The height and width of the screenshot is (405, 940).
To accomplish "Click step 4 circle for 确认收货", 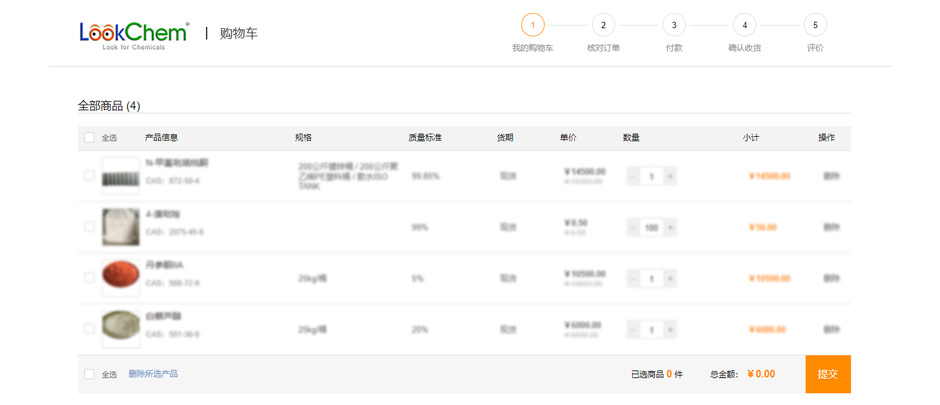I will click(x=744, y=25).
